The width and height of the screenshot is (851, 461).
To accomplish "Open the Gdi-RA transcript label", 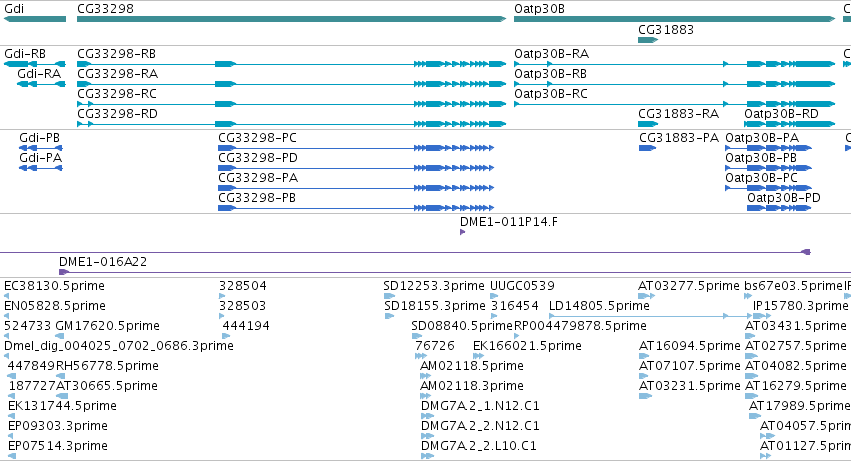I will (39, 74).
